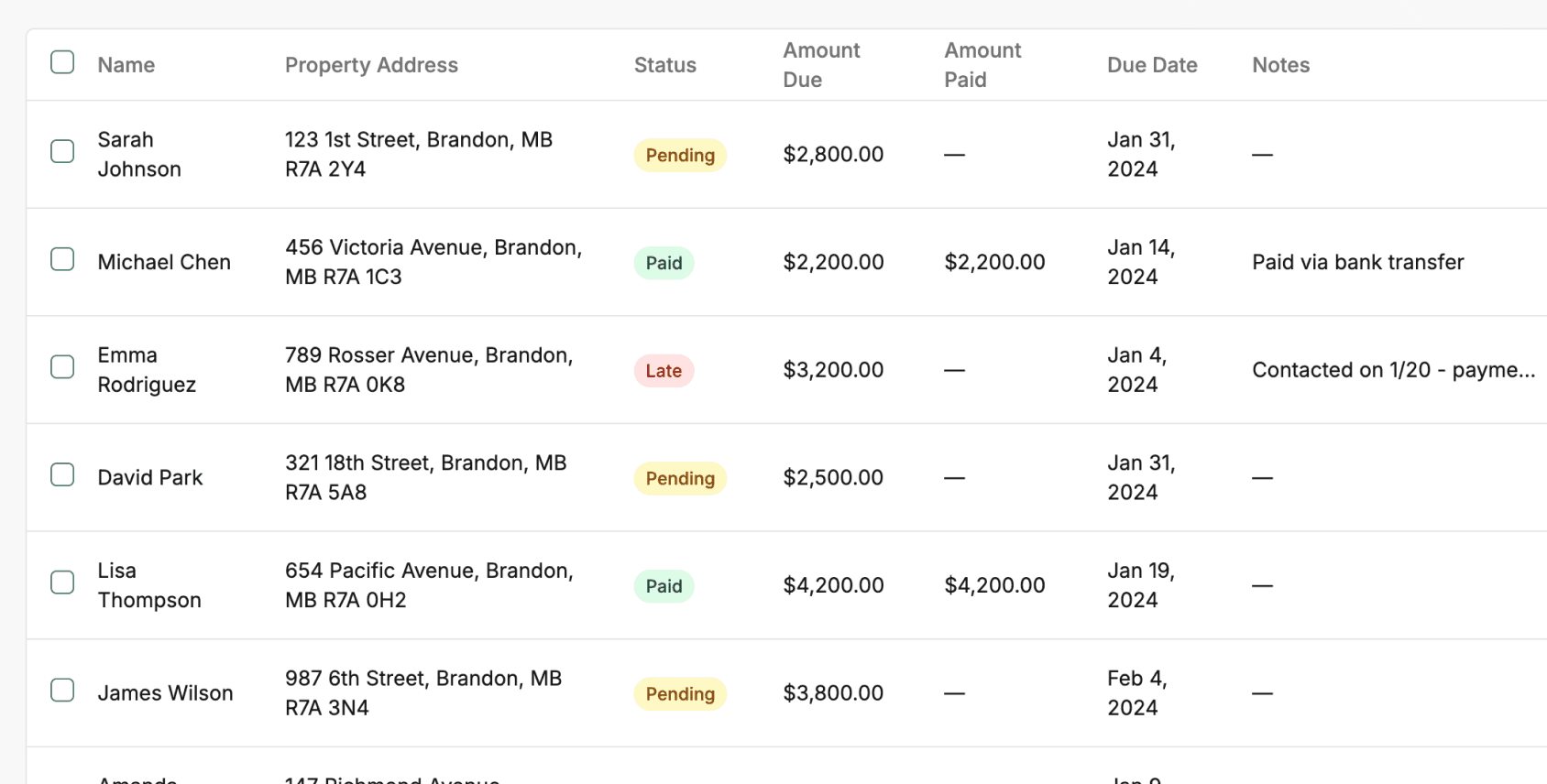This screenshot has width=1547, height=784.
Task: Enable the checkbox for Lisa Thompson
Action: (62, 583)
